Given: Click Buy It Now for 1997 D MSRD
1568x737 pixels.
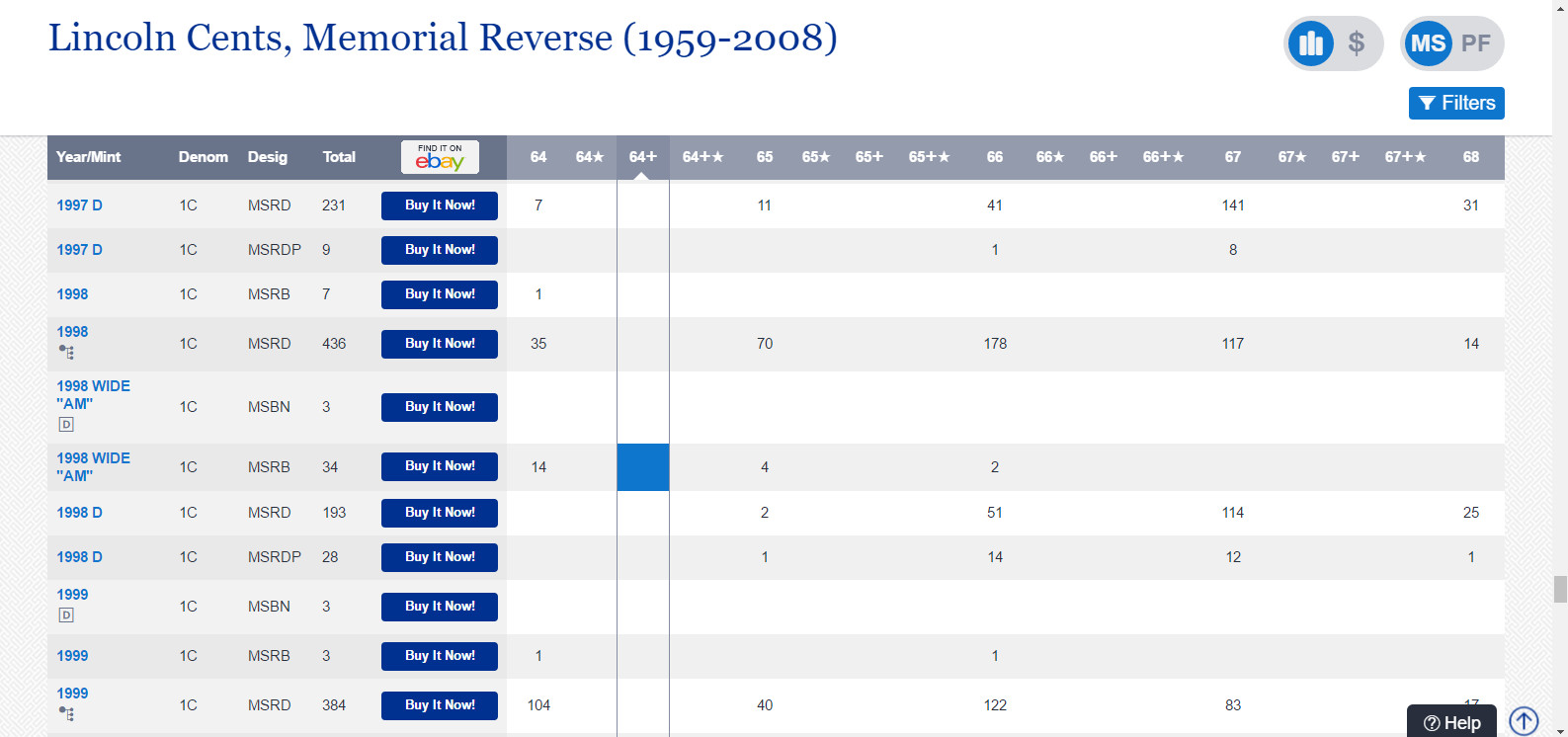Looking at the screenshot, I should [x=440, y=205].
